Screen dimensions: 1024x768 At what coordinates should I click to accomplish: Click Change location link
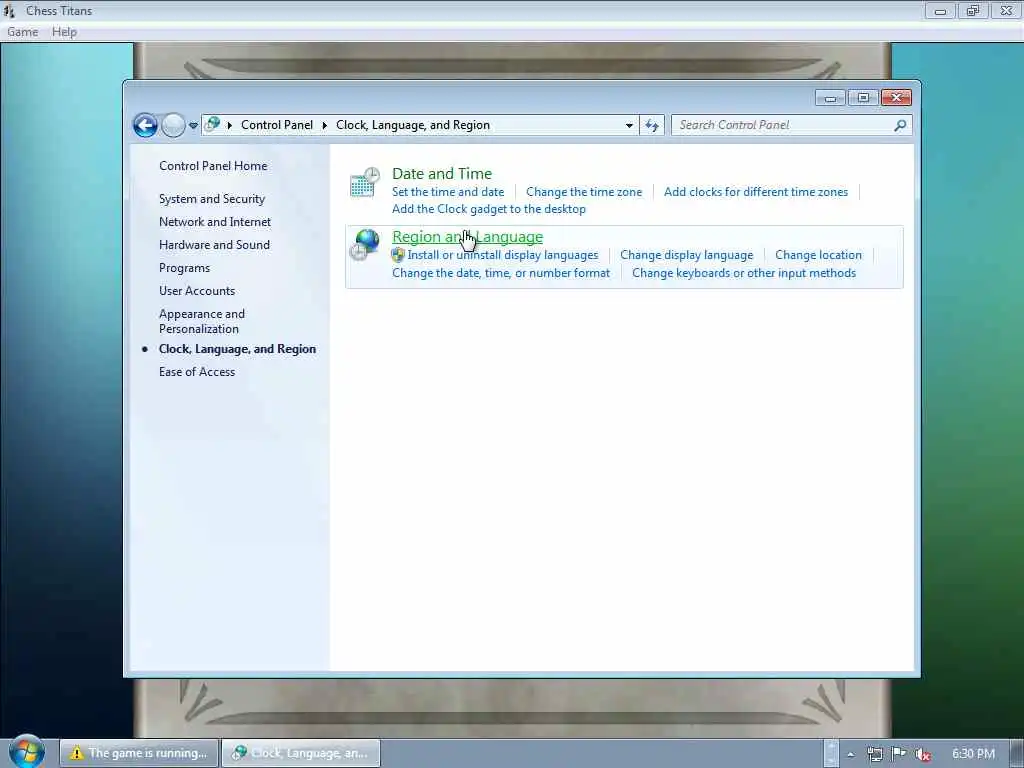[818, 255]
